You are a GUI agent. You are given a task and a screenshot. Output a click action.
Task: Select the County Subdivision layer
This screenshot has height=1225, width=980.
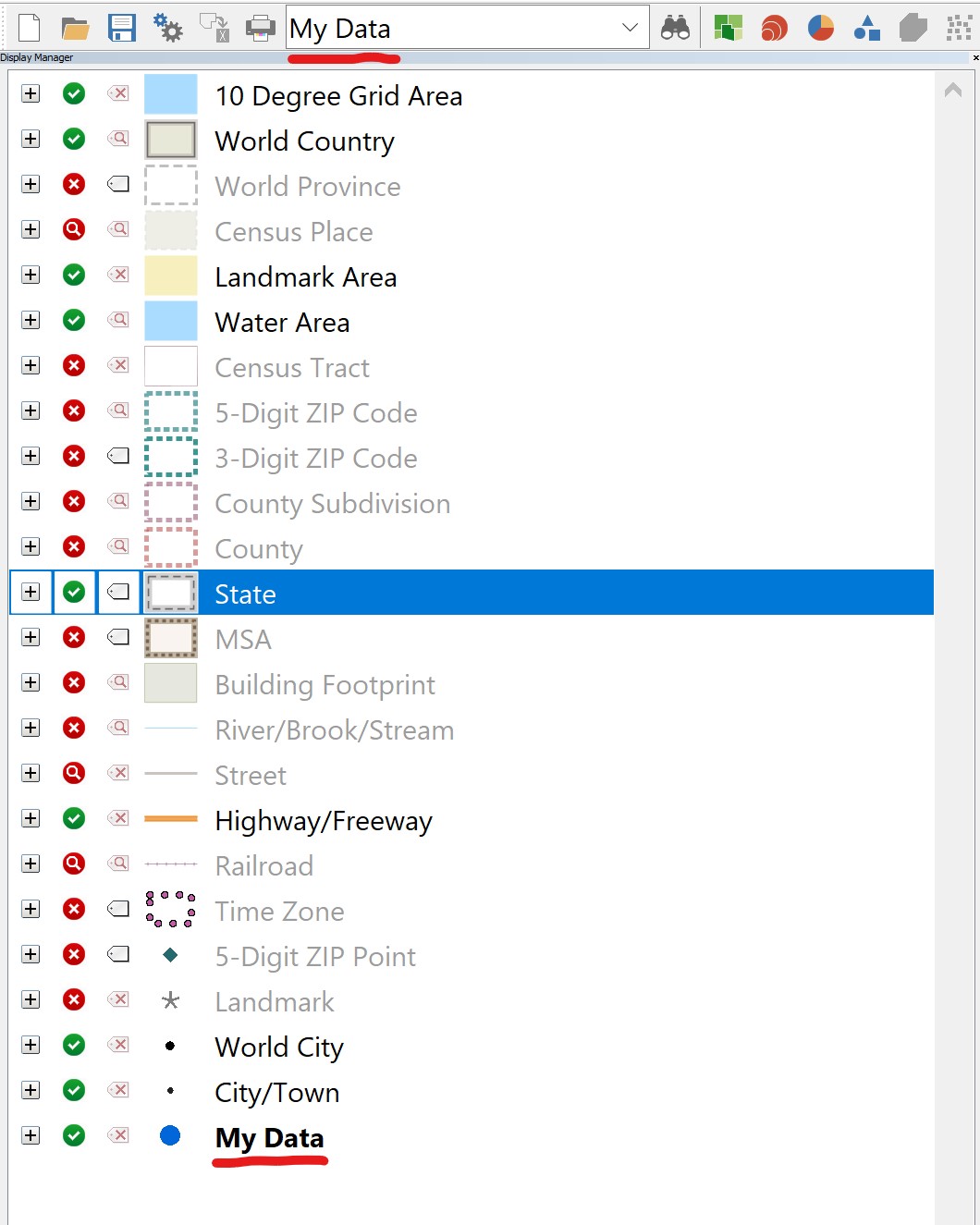[332, 504]
